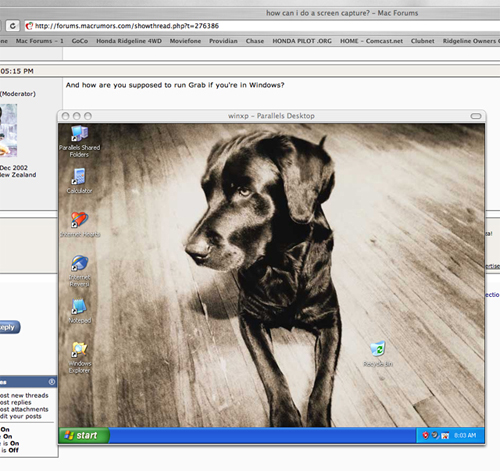Click the 'And how are you supposed to run Grab' post text
Viewport: 500px width, 471px height.
(x=175, y=85)
